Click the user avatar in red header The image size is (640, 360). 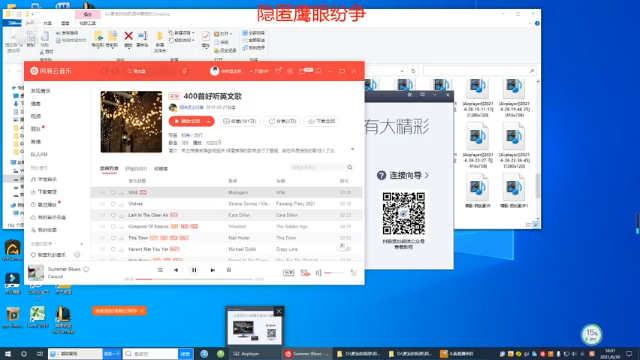[x=214, y=71]
